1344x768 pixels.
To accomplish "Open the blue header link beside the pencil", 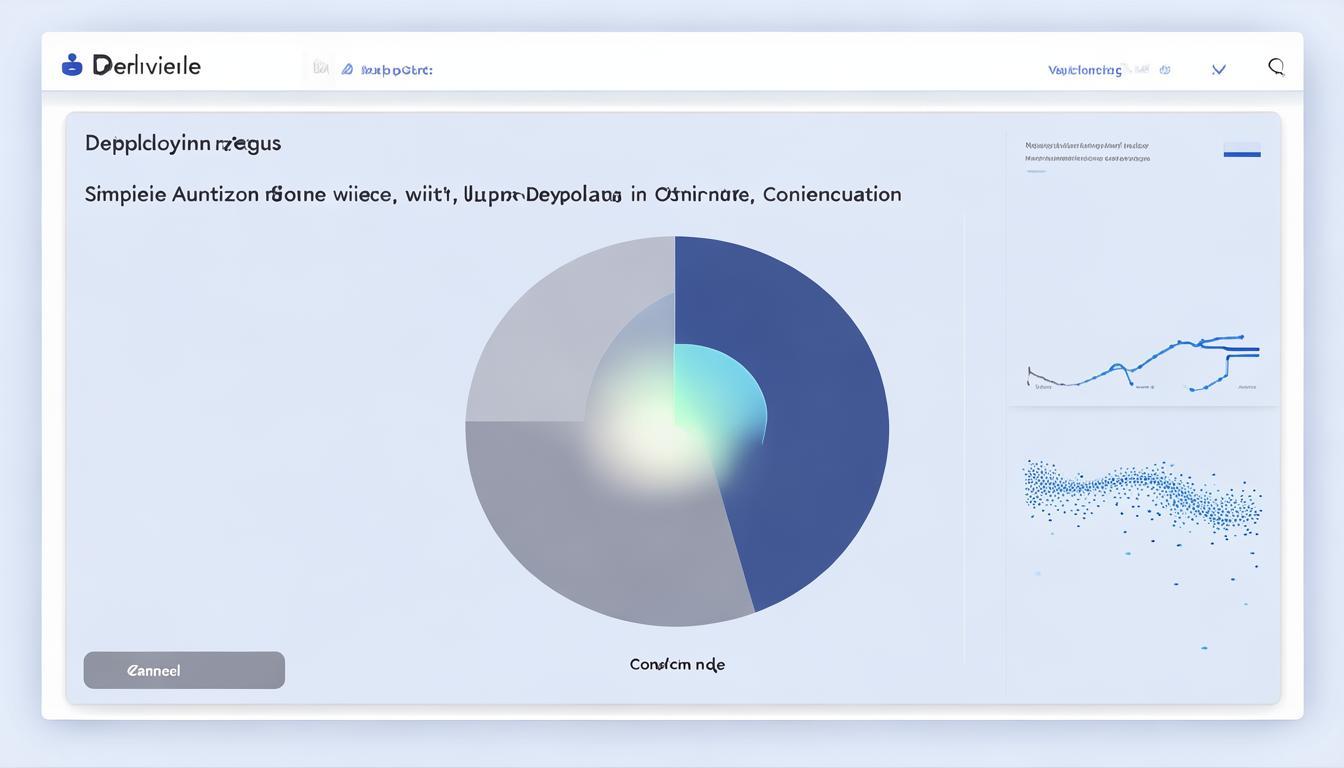I will (397, 70).
